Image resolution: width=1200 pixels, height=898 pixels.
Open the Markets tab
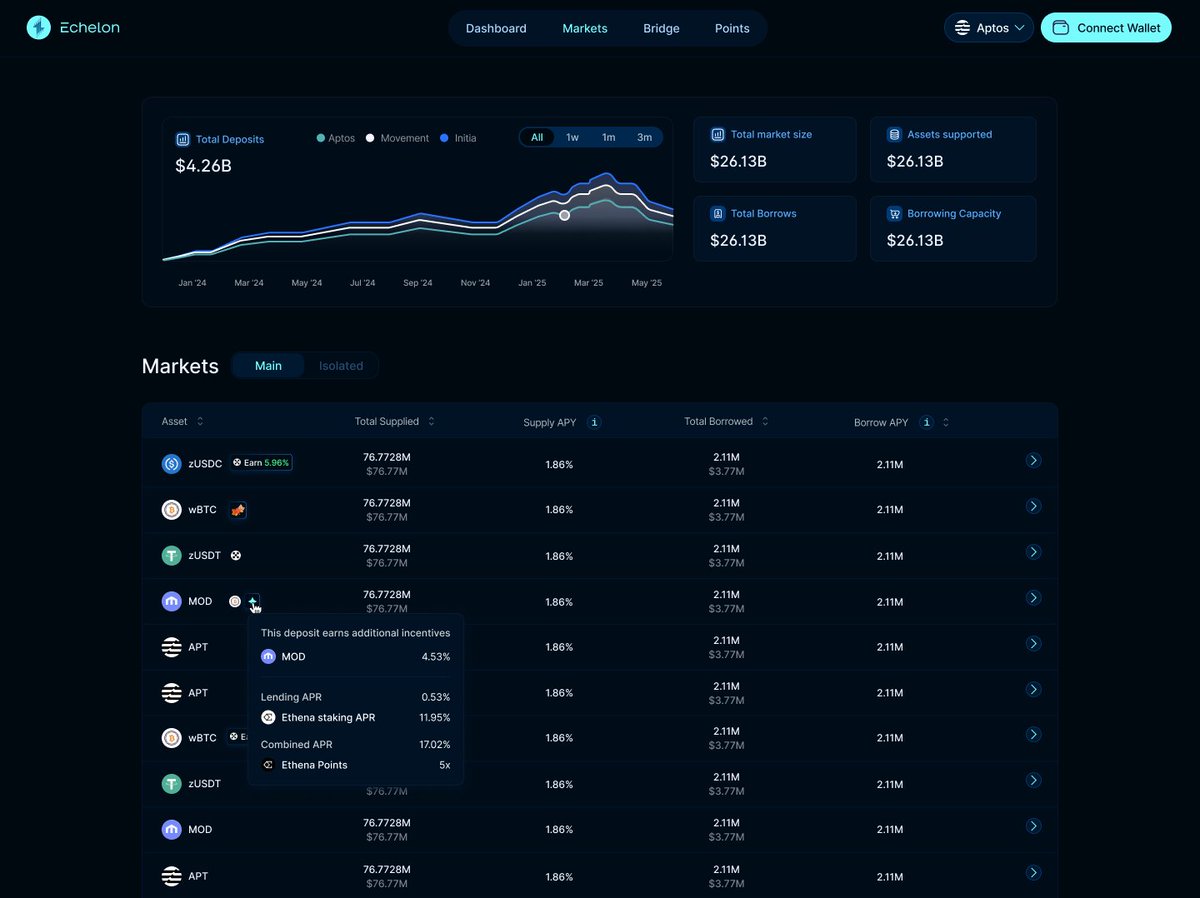pyautogui.click(x=585, y=28)
